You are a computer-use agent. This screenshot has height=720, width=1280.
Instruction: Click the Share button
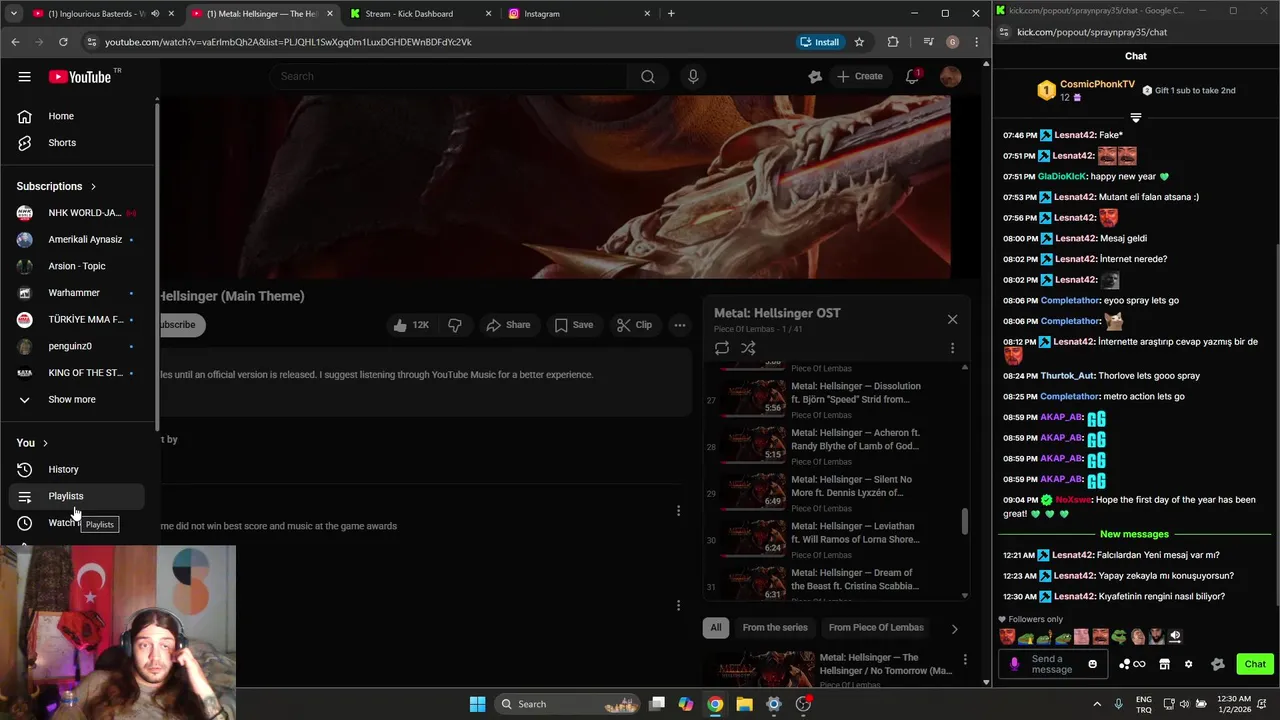click(x=508, y=325)
